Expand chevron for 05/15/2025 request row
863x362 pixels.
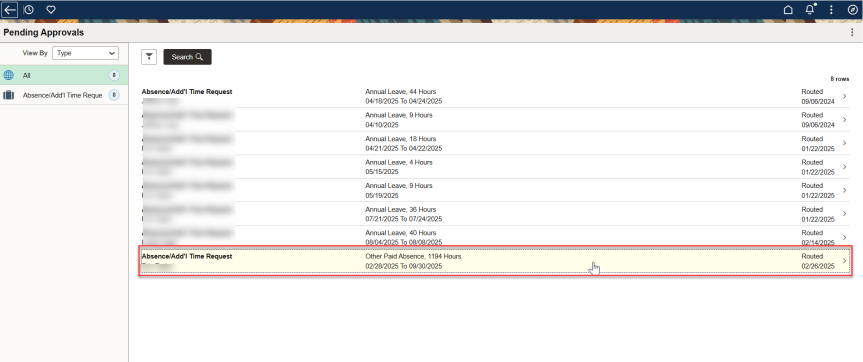pos(845,167)
